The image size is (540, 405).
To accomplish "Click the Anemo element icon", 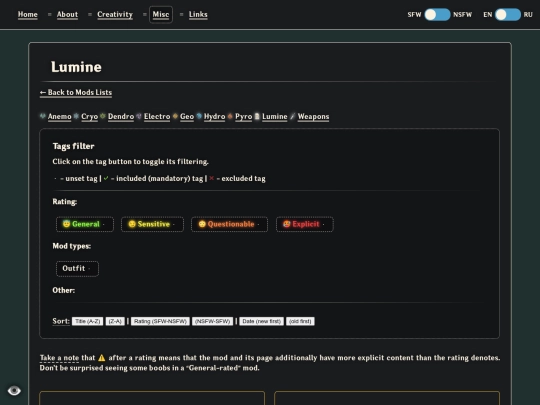I will tap(43, 116).
